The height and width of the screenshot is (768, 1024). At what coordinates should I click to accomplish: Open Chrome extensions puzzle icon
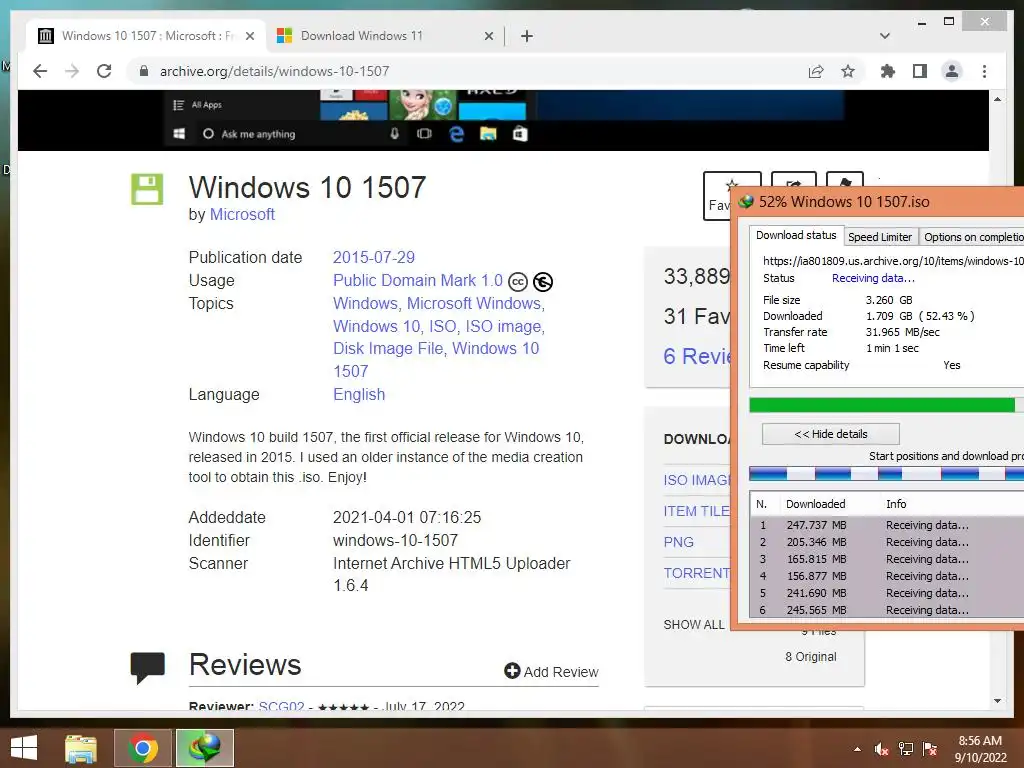pyautogui.click(x=888, y=71)
